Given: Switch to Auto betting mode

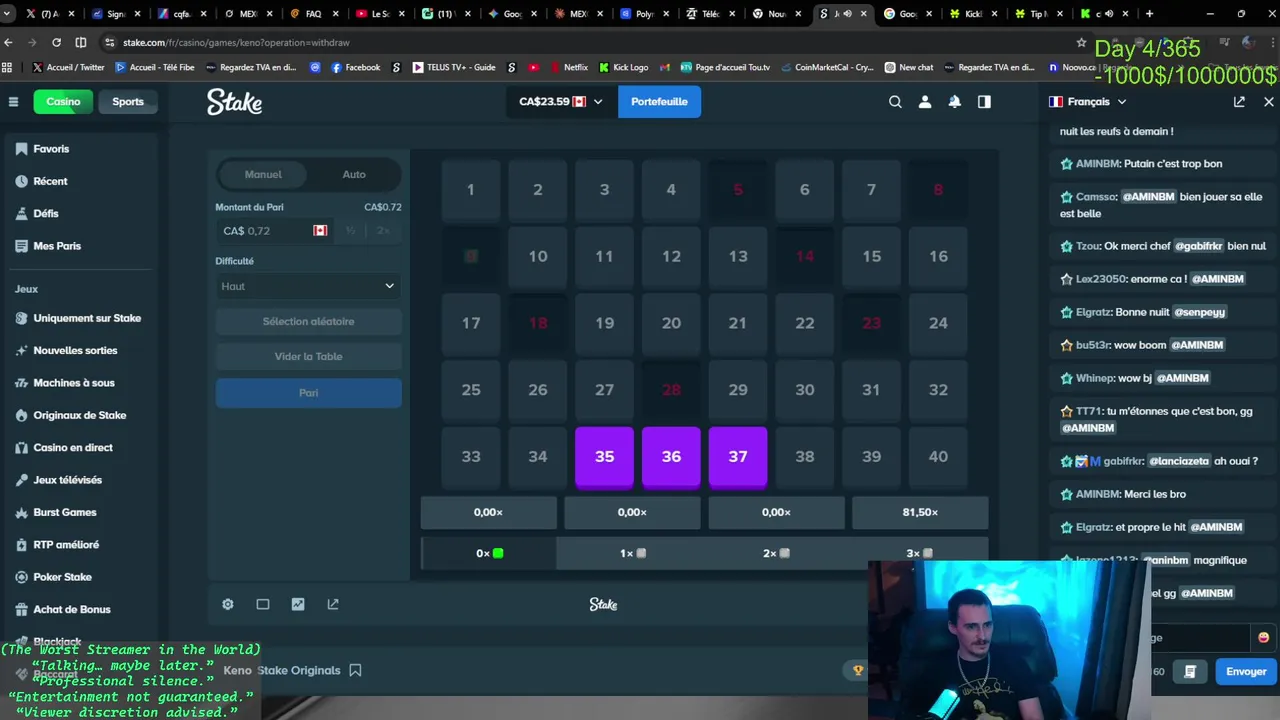Looking at the screenshot, I should [354, 174].
